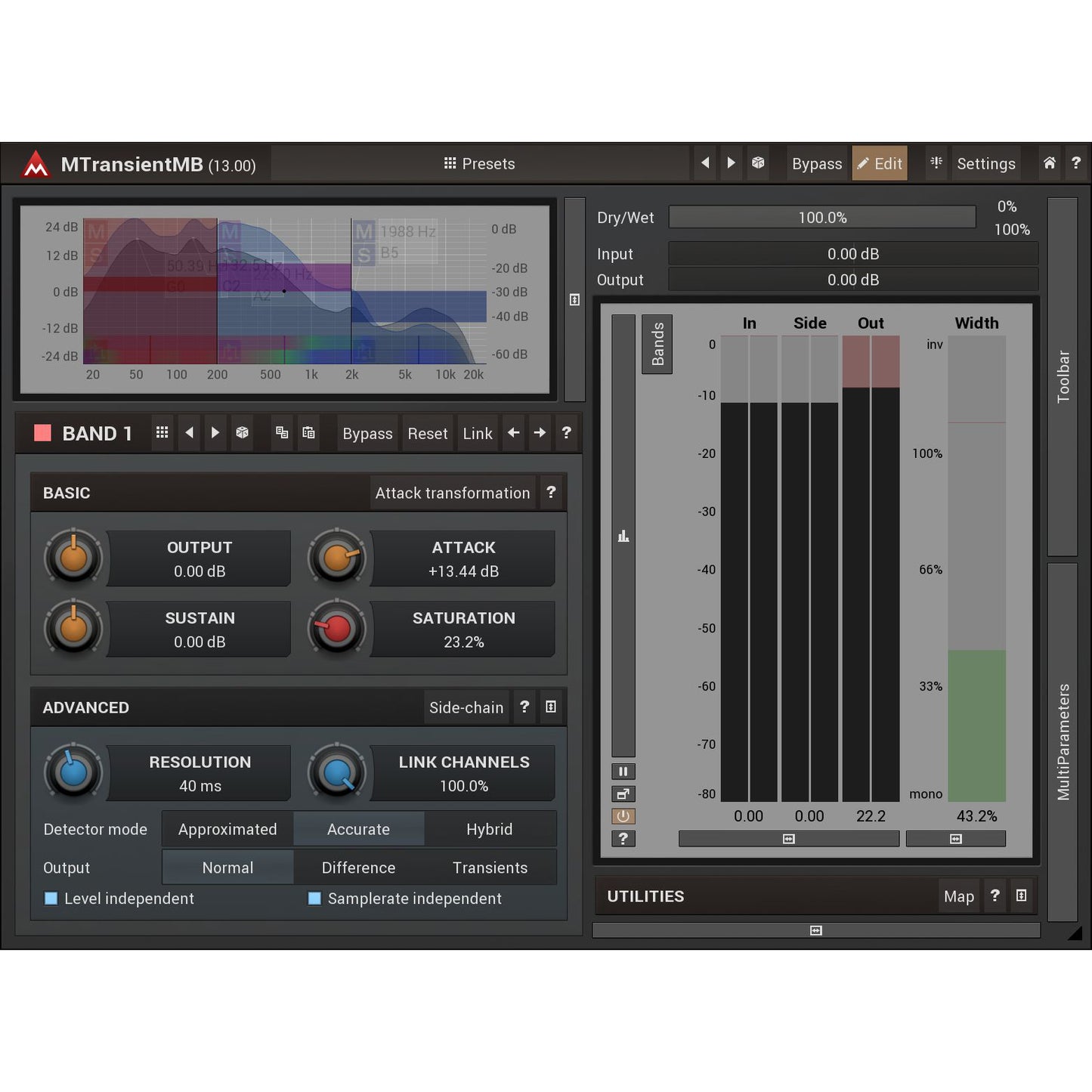The image size is (1092, 1092).
Task: Click the copy icon in Band 1 toolbar
Action: coord(282,432)
